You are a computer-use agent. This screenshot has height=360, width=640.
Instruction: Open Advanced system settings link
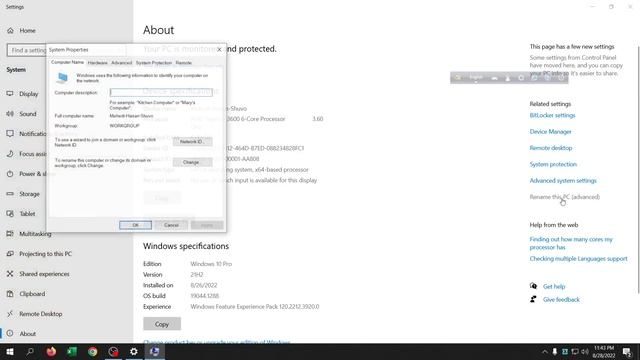pos(563,181)
